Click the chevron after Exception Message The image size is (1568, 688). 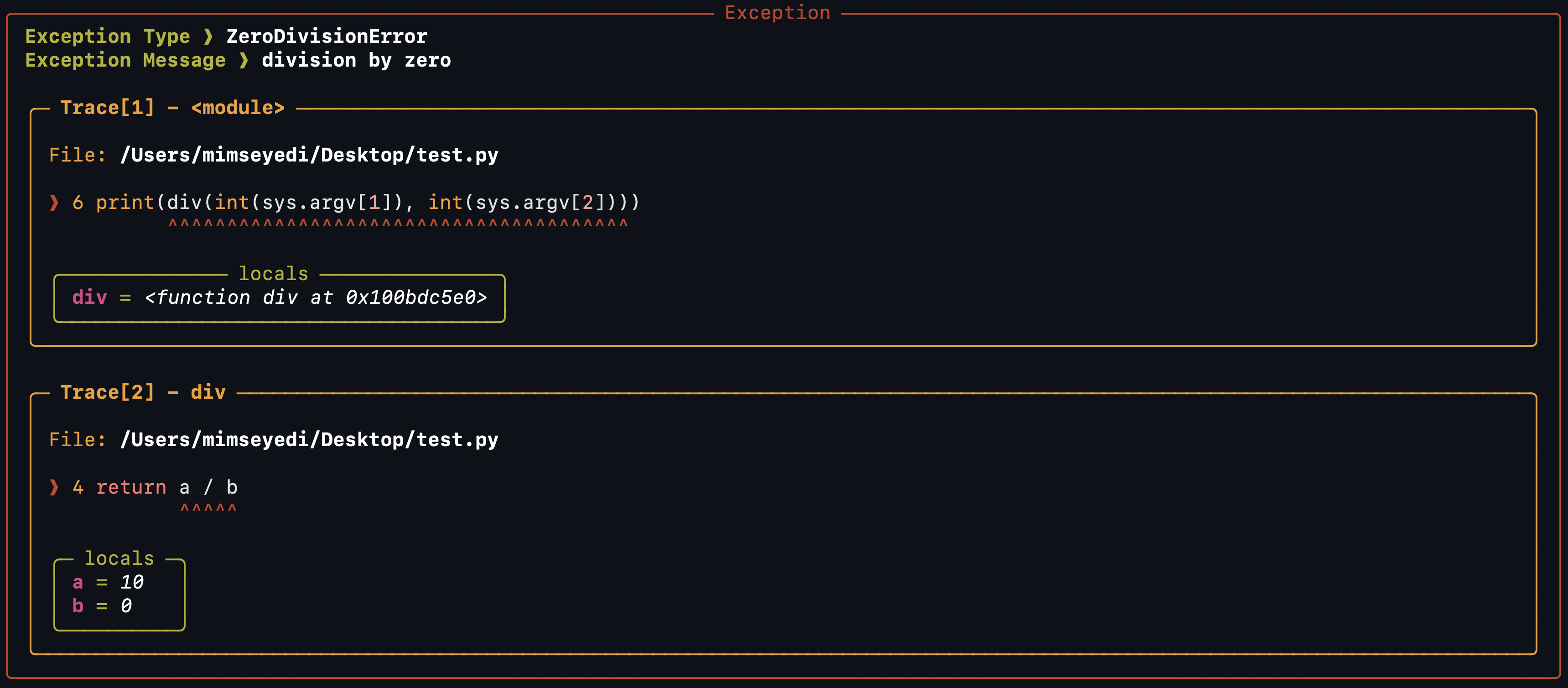tap(244, 60)
